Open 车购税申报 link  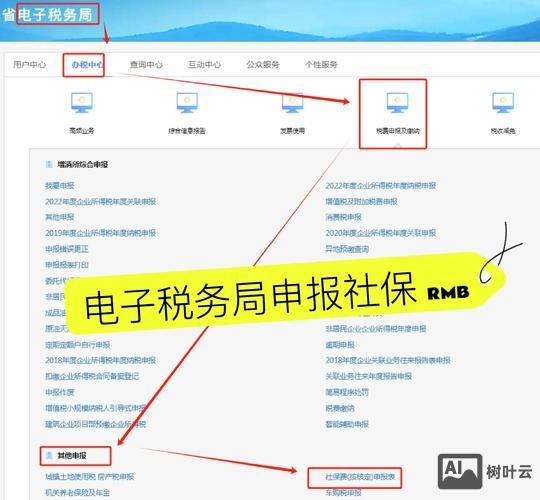pyautogui.click(x=343, y=493)
